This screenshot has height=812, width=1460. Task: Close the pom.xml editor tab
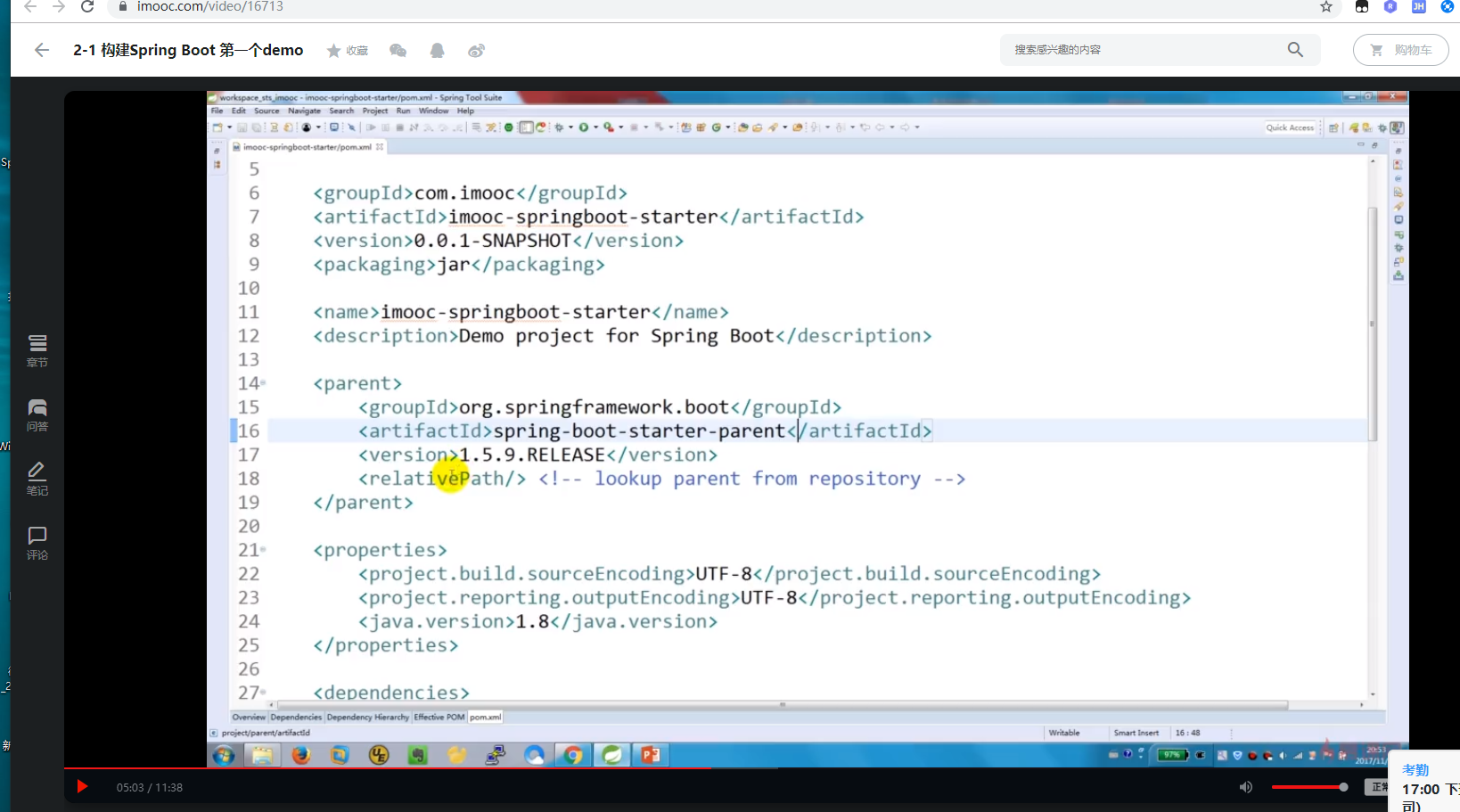[380, 147]
